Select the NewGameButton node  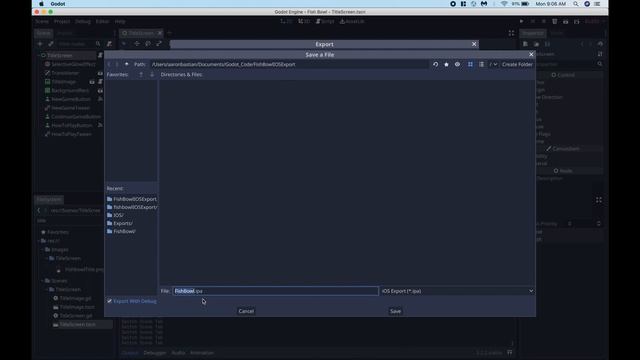coord(71,99)
